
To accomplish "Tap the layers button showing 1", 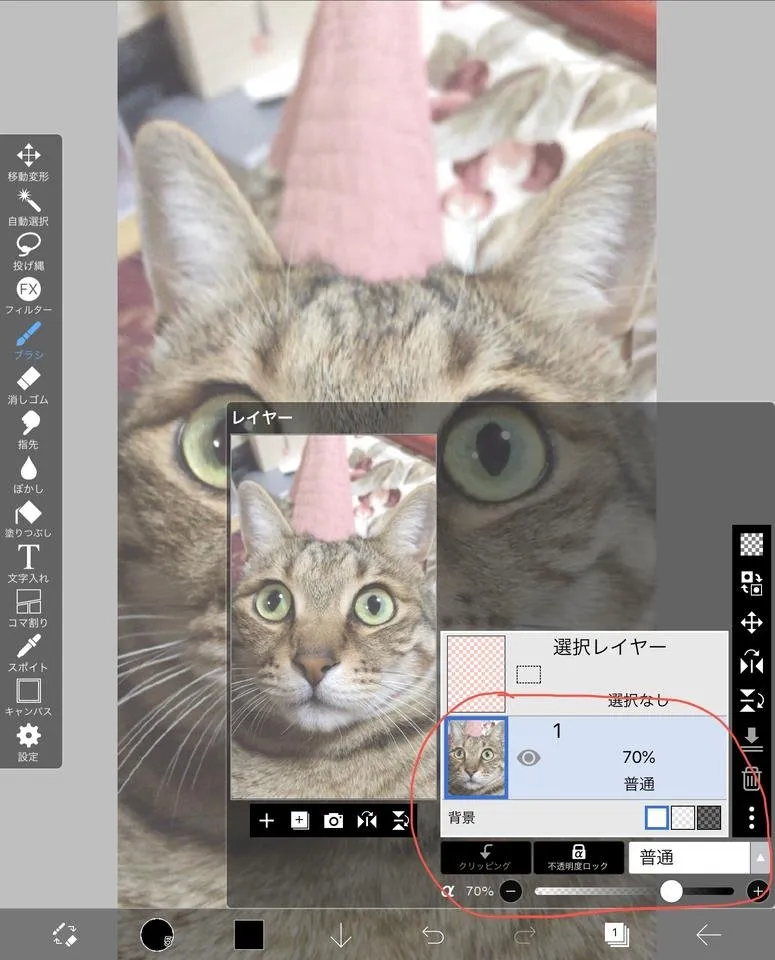I will point(616,934).
